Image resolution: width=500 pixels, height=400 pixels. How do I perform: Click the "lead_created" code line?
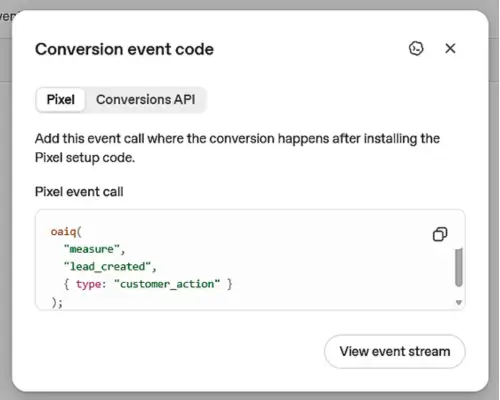tap(110, 267)
